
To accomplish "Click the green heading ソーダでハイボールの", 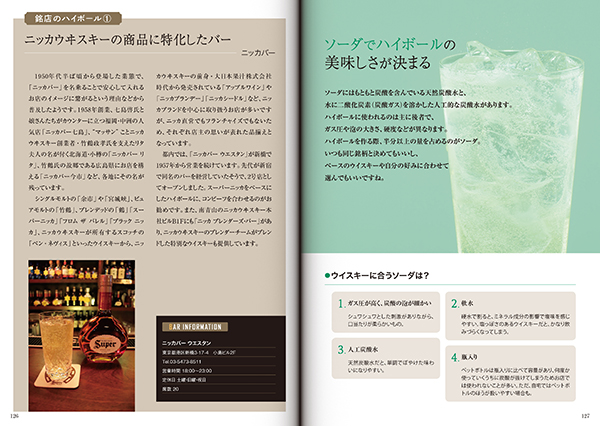I will click(x=390, y=45).
